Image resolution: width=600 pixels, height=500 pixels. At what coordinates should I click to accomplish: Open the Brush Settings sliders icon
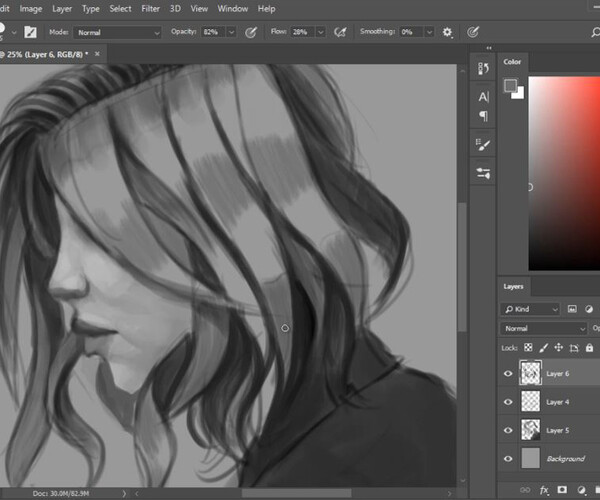pos(483,173)
